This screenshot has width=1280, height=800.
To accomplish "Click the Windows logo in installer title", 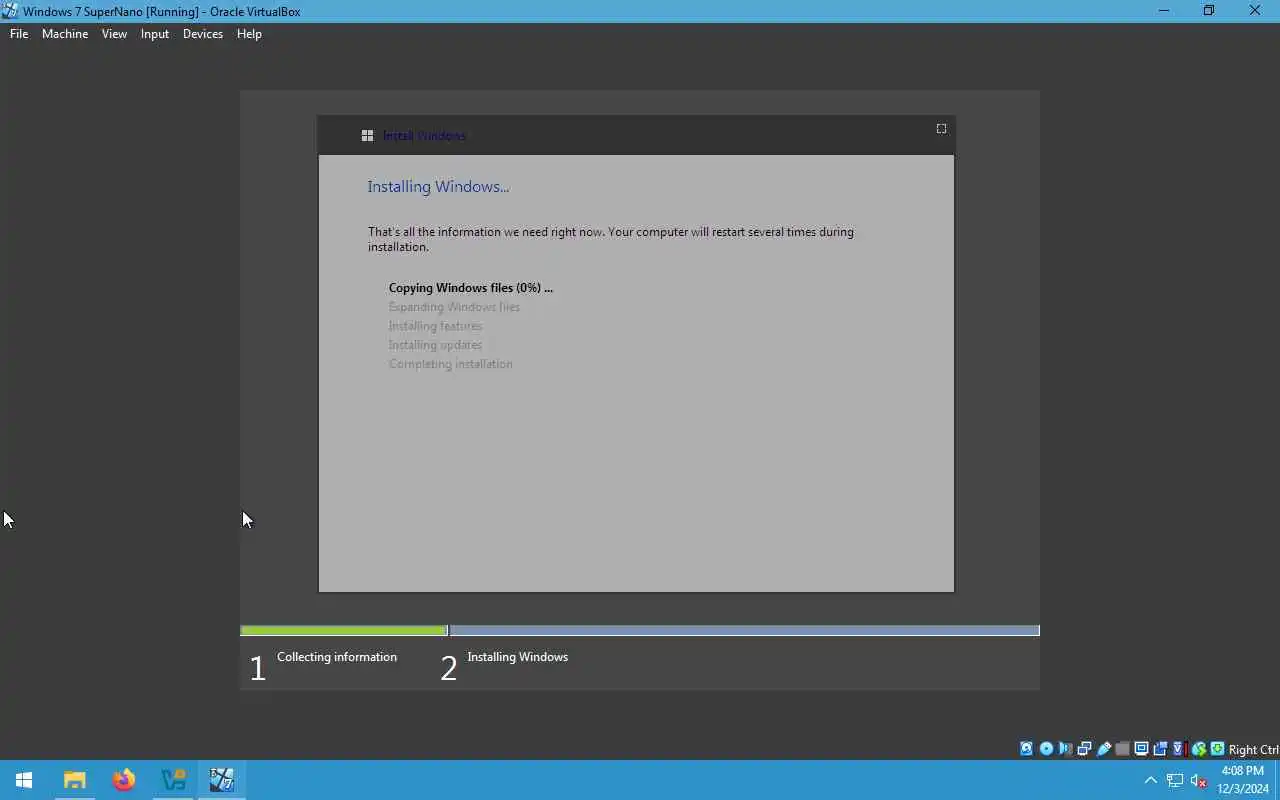I will (367, 136).
